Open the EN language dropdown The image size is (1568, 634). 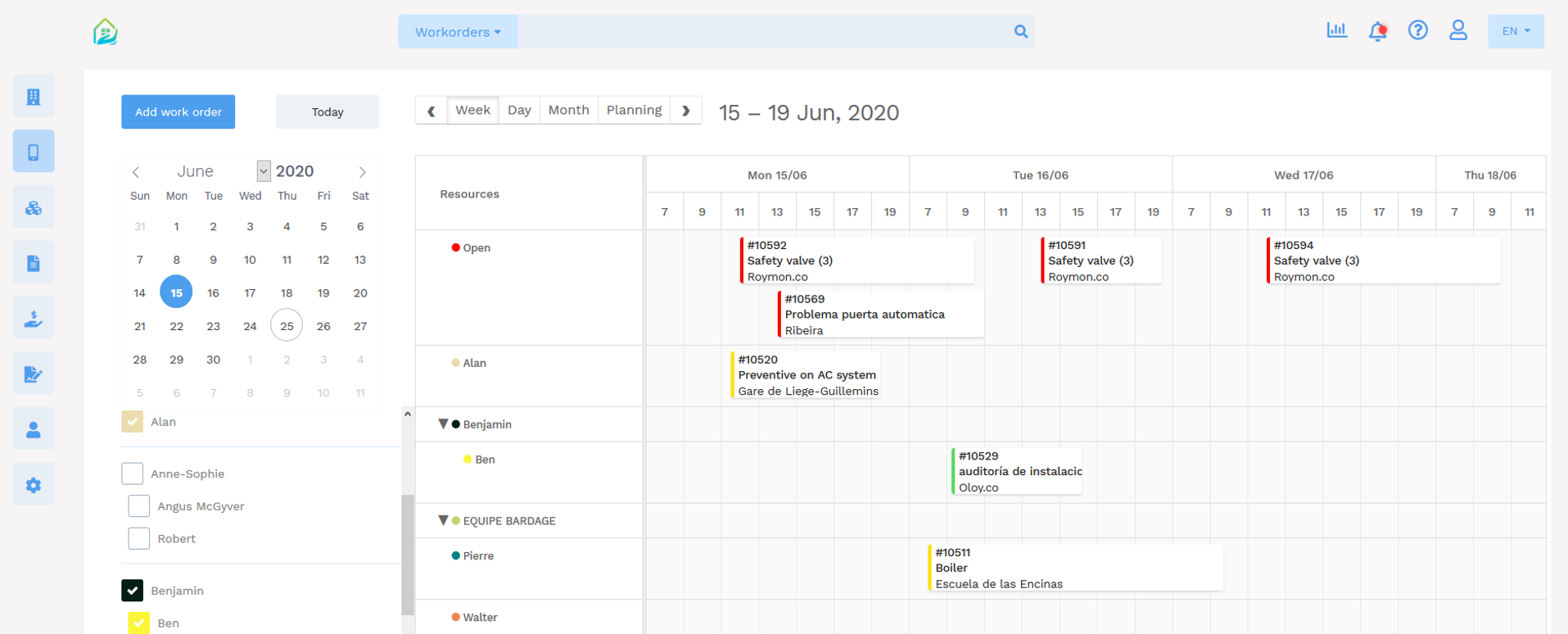pyautogui.click(x=1516, y=31)
